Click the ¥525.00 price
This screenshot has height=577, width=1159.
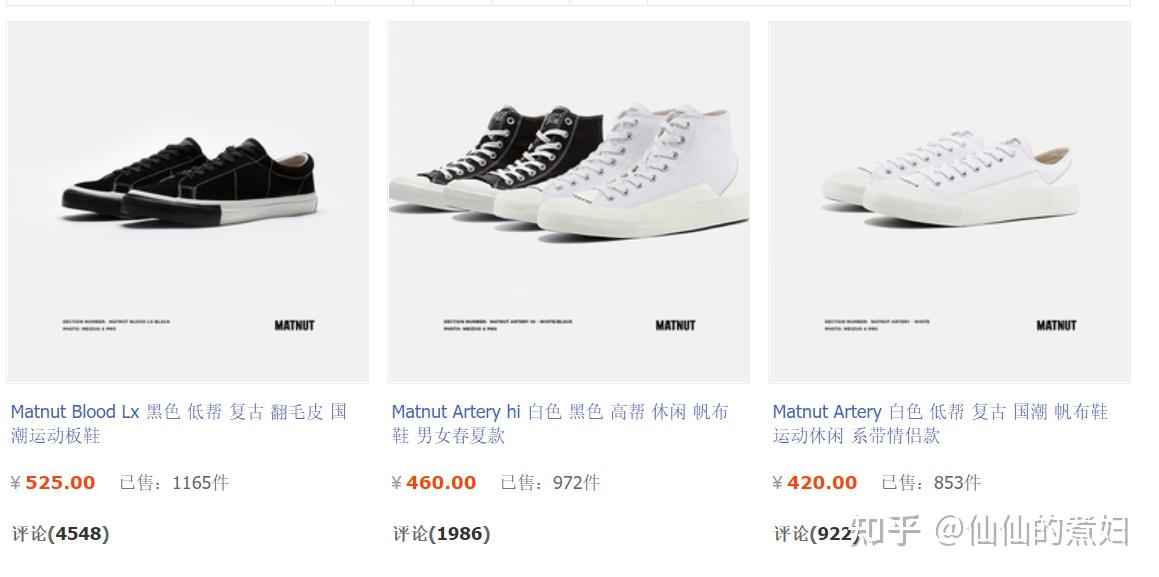pos(54,483)
